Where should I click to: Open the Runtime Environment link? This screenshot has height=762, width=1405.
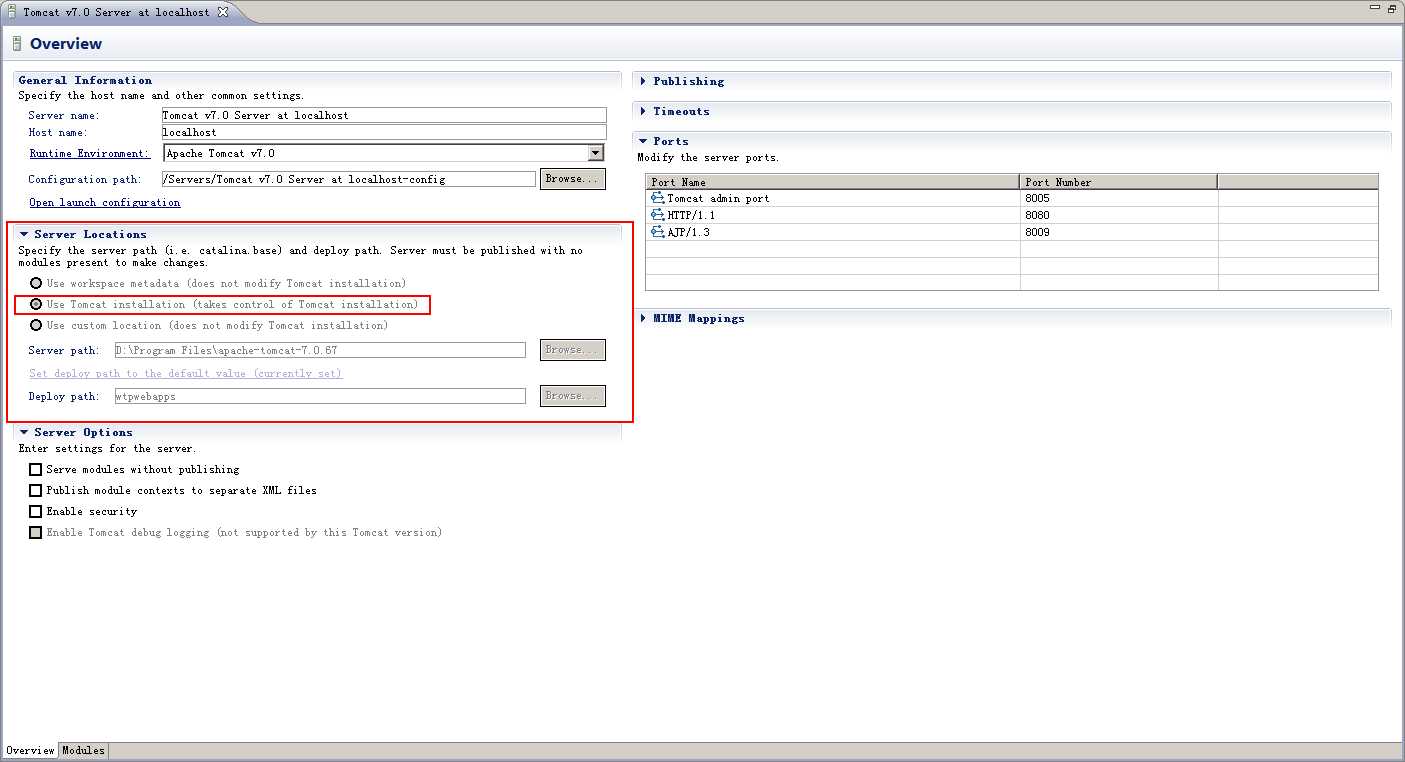click(x=89, y=153)
